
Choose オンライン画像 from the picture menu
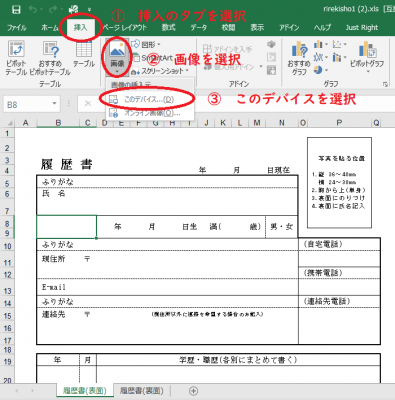tap(149, 113)
